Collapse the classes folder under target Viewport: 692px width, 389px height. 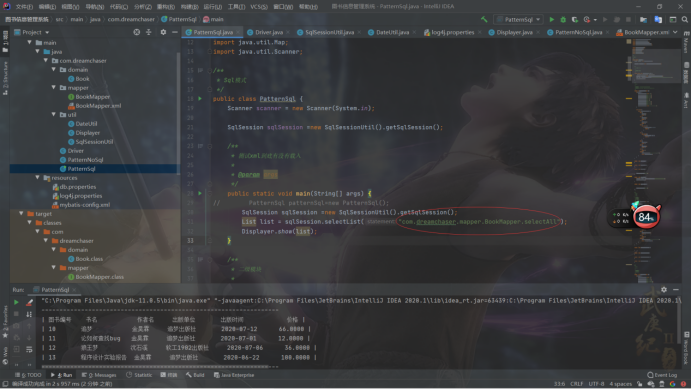click(29, 223)
